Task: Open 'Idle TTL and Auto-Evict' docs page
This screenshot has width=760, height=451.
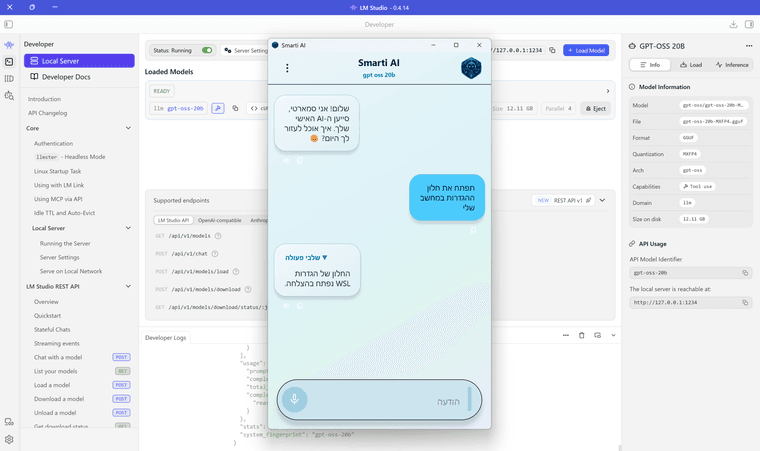Action: point(64,213)
